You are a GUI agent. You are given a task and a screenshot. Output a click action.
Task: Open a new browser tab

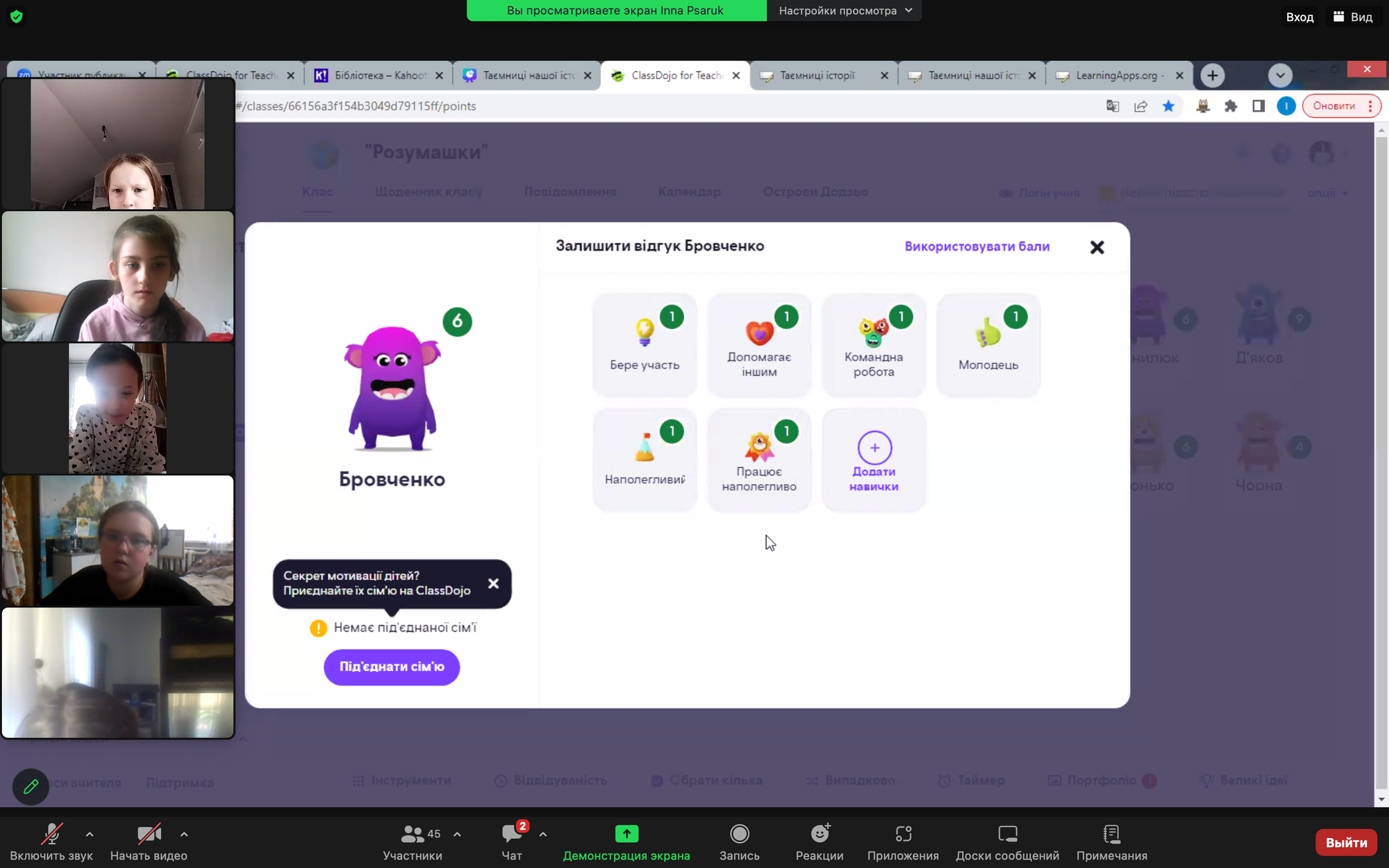click(1213, 75)
